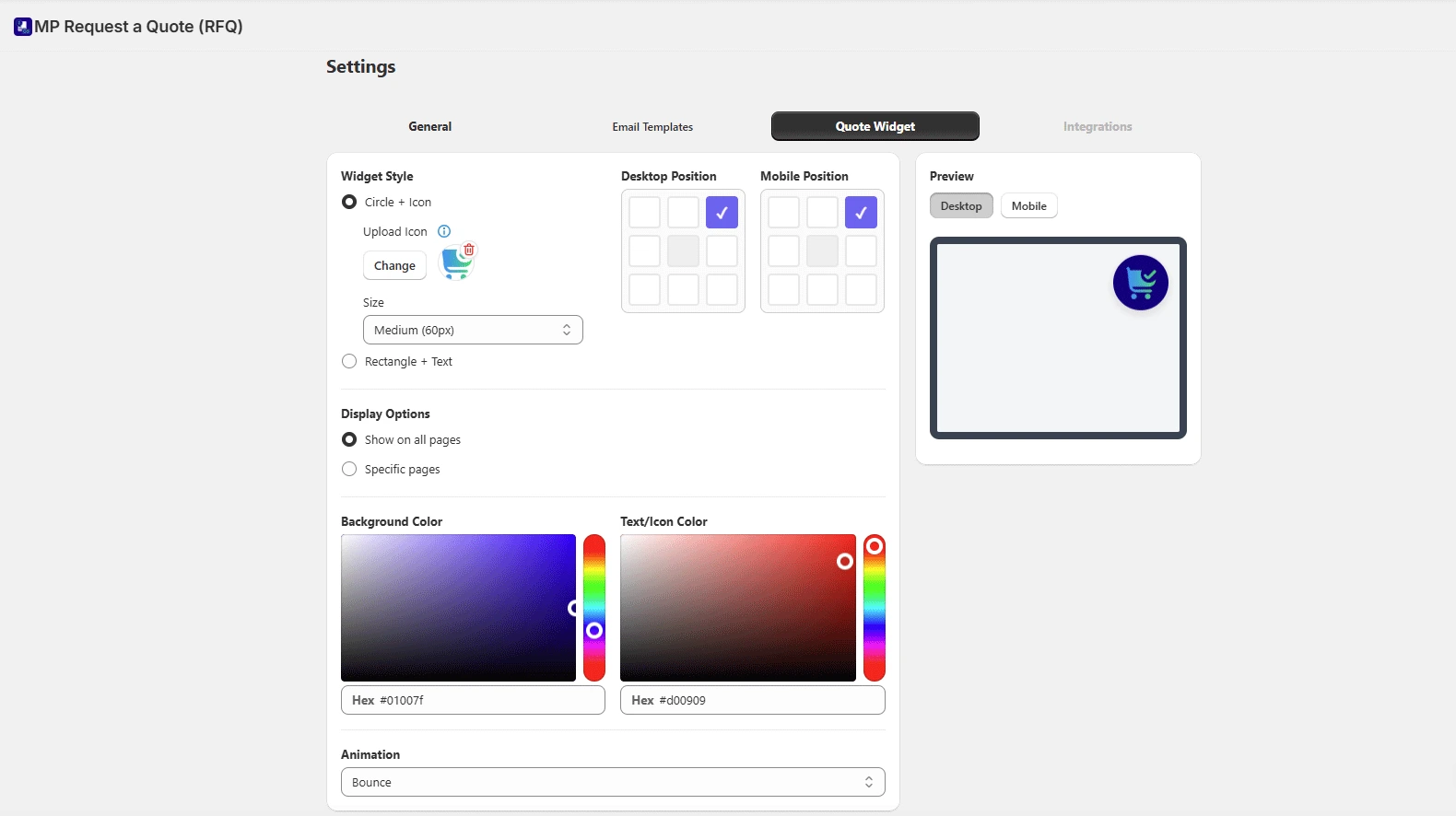Select bottom-center Mobile Position cell
Screen dimensions: 1456x816
pyautogui.click(x=822, y=289)
